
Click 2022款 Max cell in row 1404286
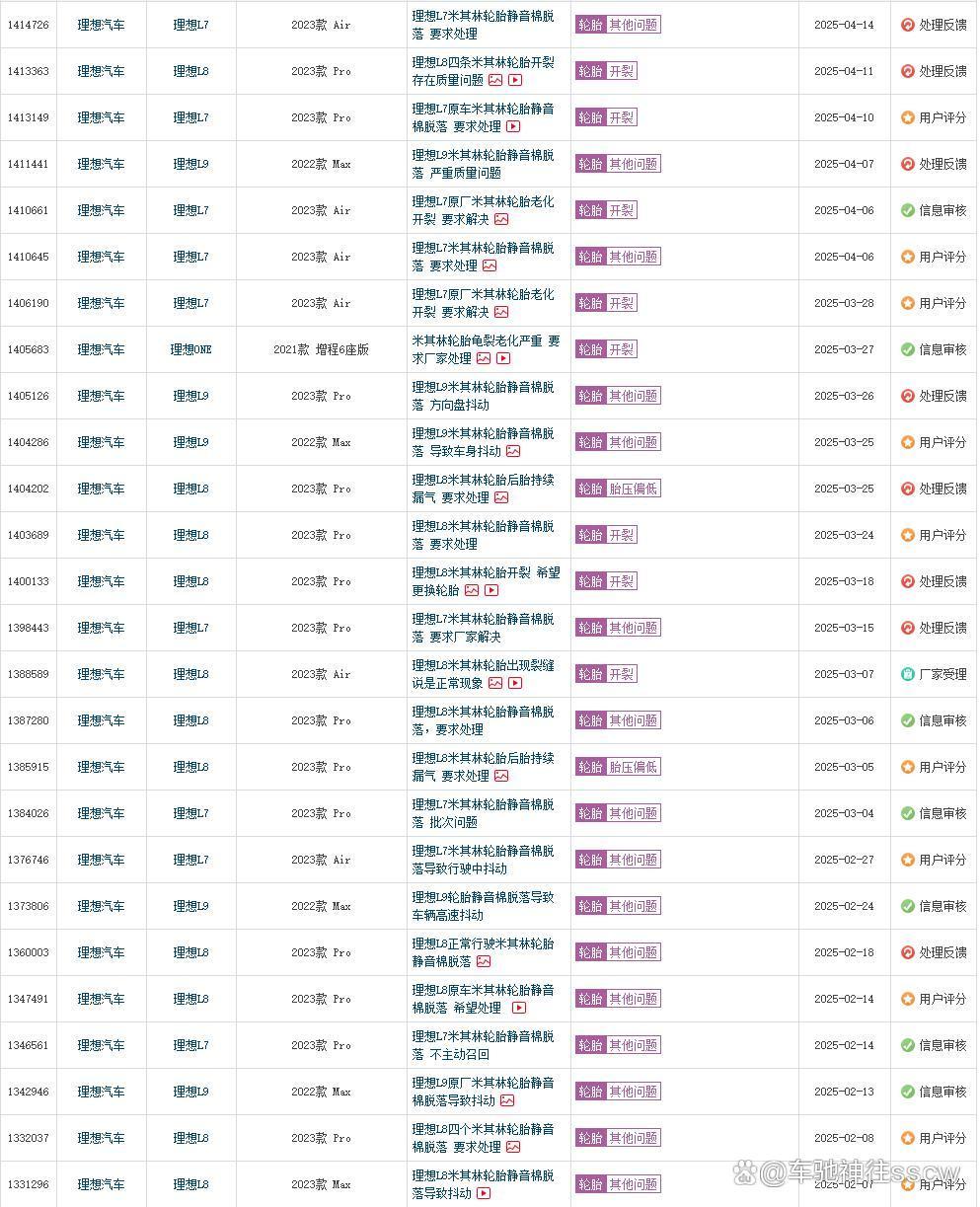(321, 442)
